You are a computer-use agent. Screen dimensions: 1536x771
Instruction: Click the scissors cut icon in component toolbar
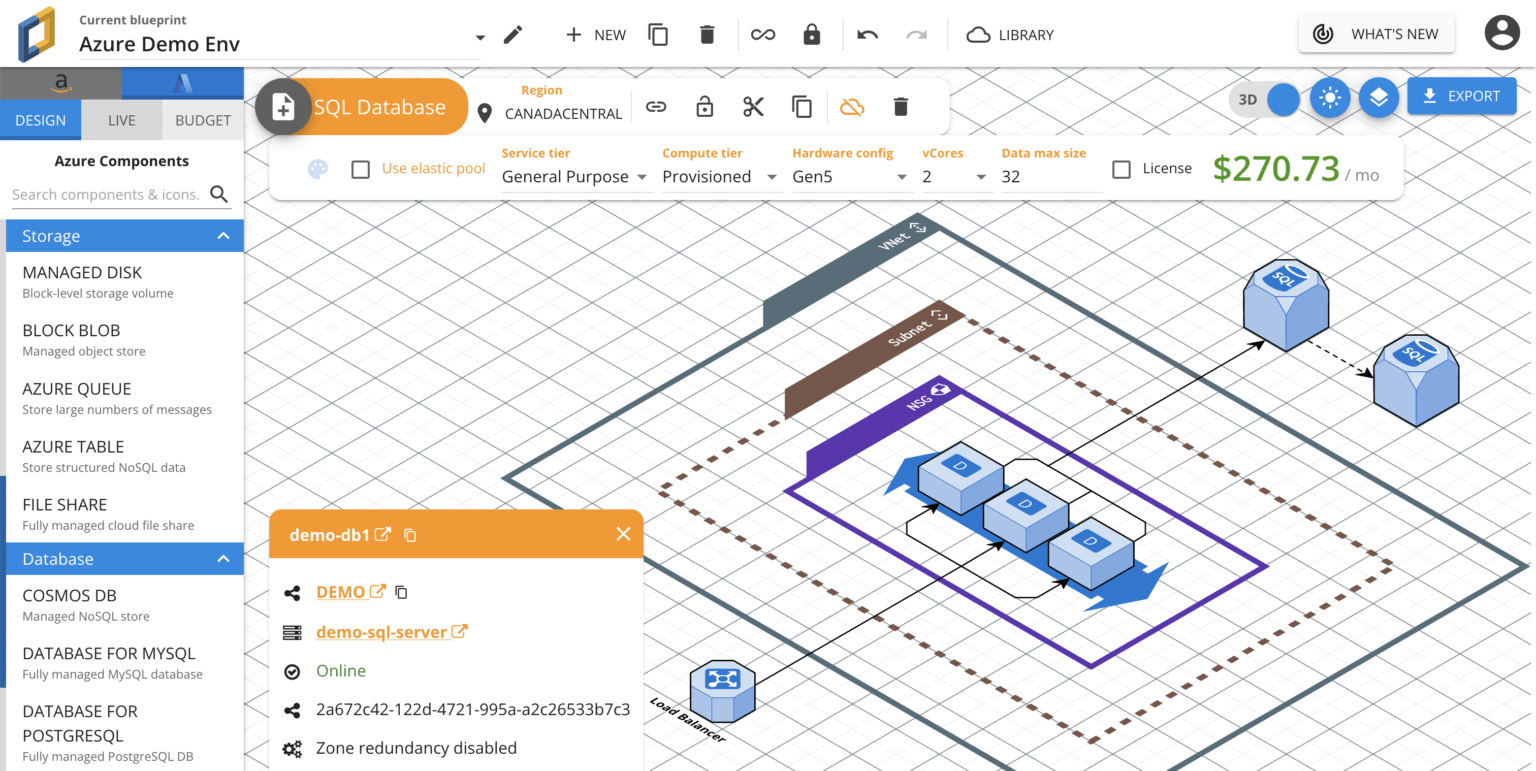pyautogui.click(x=753, y=106)
